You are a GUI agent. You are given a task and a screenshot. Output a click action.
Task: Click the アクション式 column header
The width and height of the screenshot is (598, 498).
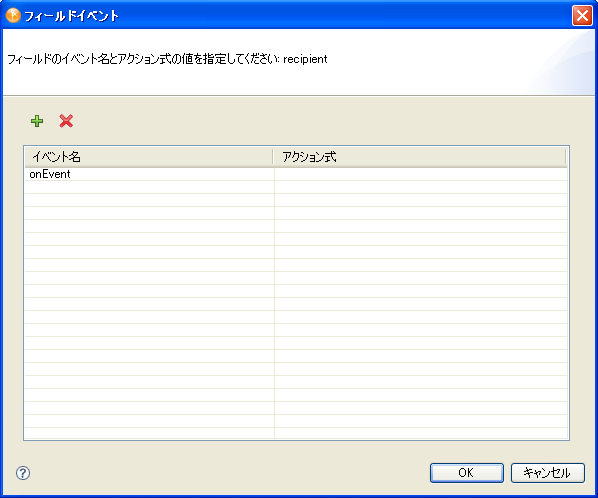tap(420, 157)
